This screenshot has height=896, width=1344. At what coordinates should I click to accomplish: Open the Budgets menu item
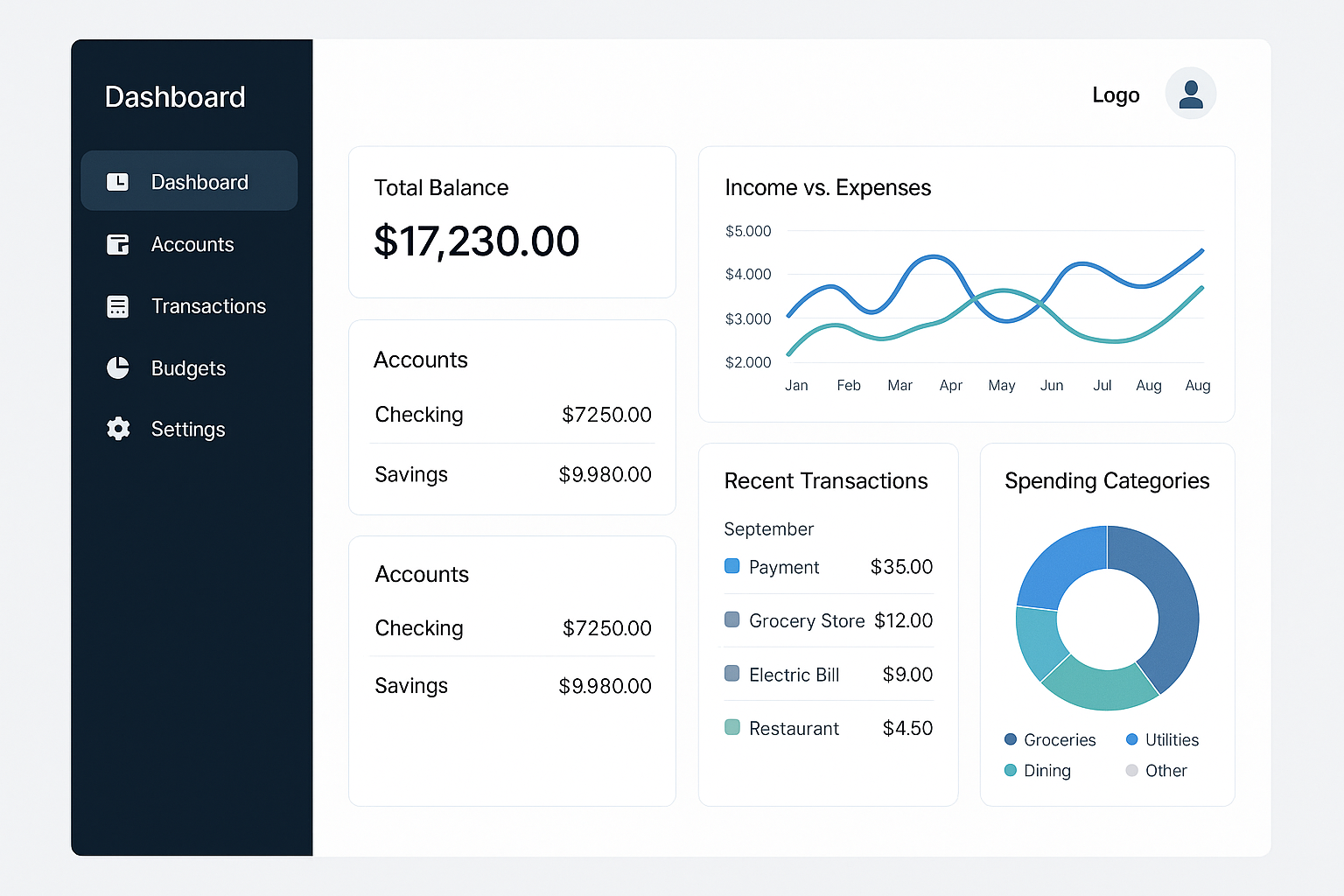[189, 367]
